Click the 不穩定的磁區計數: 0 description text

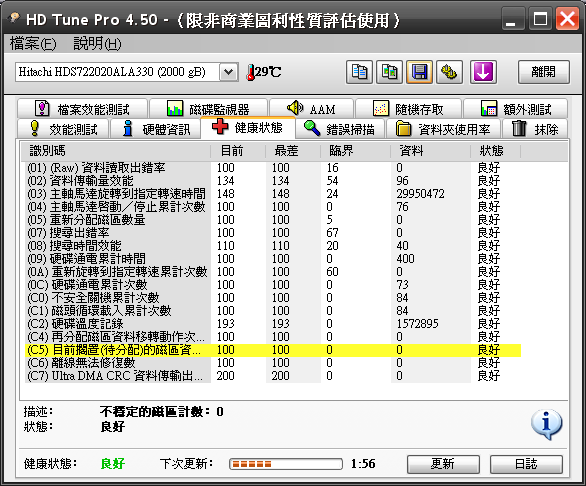tap(161, 412)
